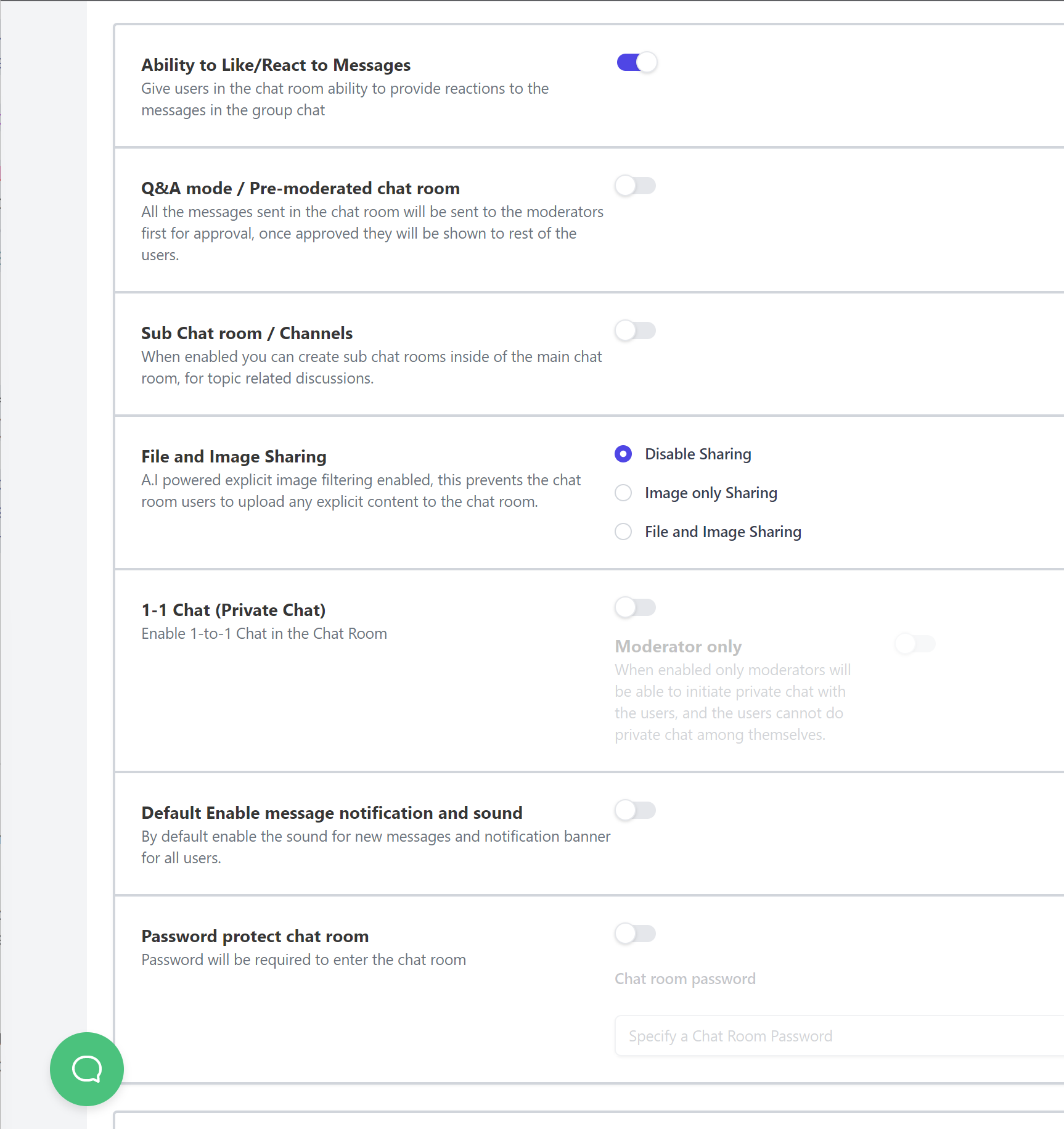Turn on Sub Chat room / Channels switch
Image resolution: width=1064 pixels, height=1129 pixels.
click(635, 330)
